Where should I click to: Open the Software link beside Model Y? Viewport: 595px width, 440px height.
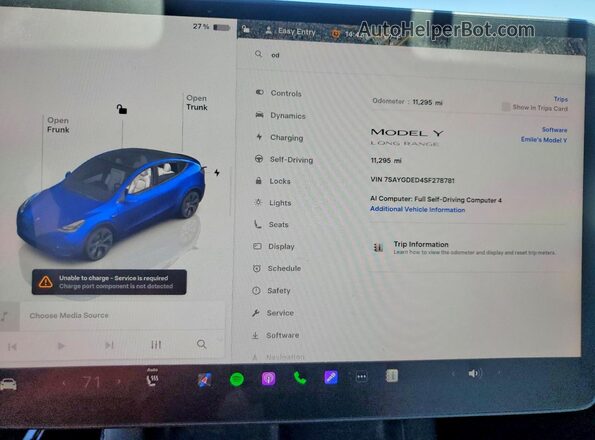554,130
